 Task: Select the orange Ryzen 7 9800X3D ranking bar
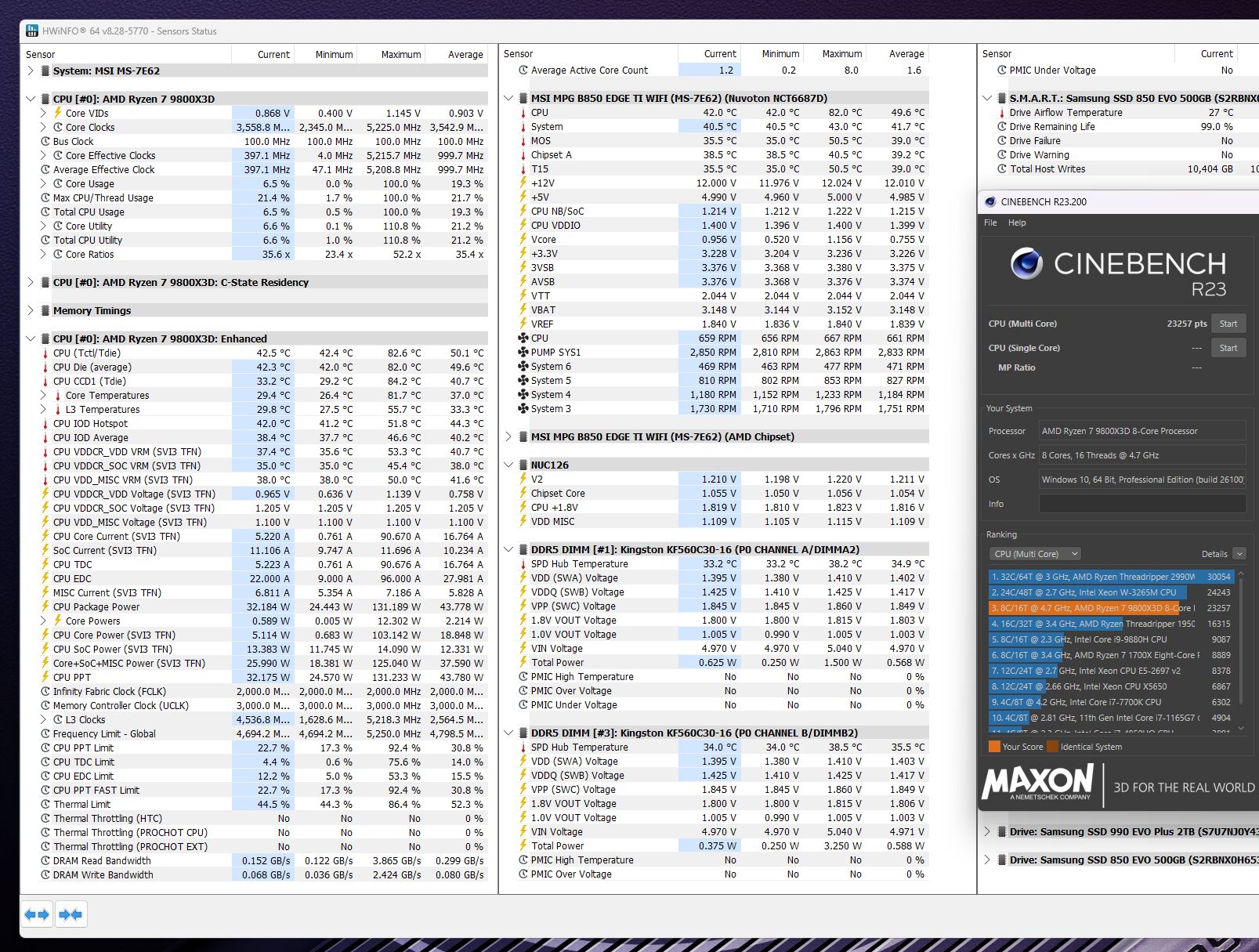tap(1110, 608)
